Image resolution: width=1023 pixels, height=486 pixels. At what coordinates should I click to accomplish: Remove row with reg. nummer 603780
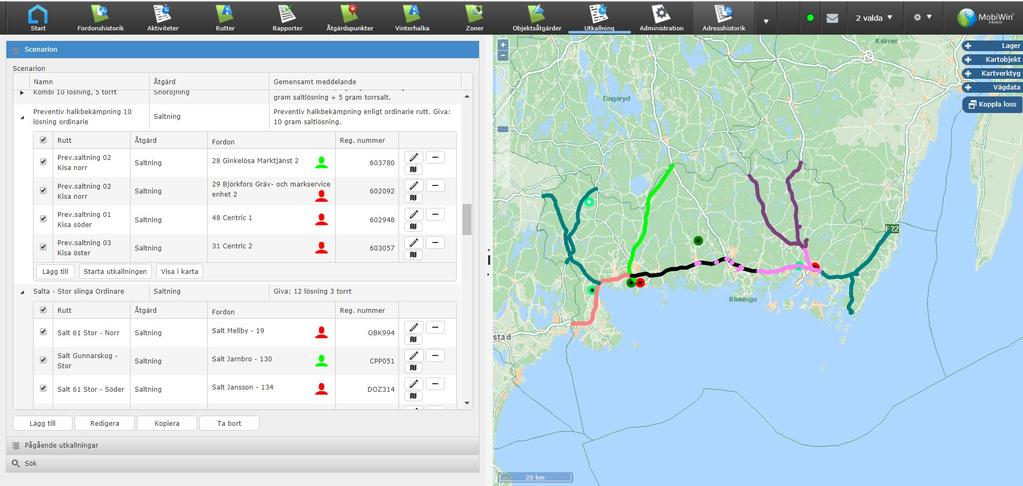435,157
